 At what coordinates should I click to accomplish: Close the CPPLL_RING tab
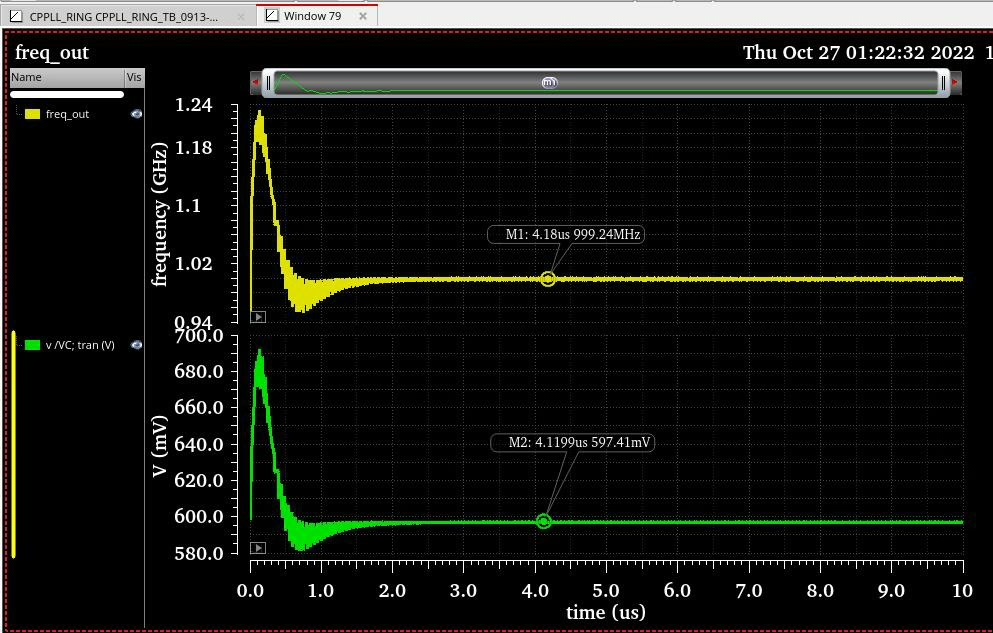pos(241,17)
